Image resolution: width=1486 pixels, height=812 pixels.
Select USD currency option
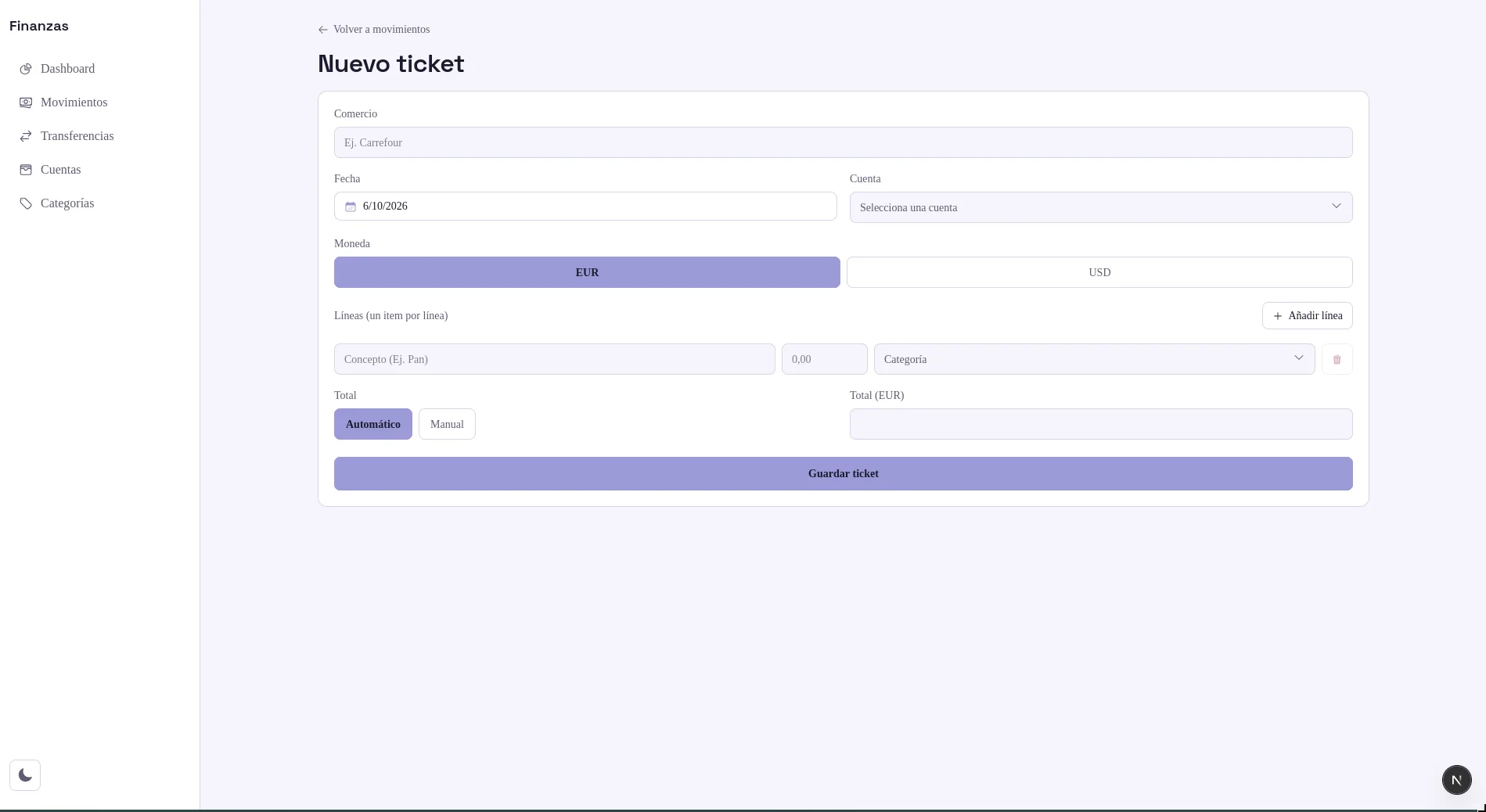1099,272
